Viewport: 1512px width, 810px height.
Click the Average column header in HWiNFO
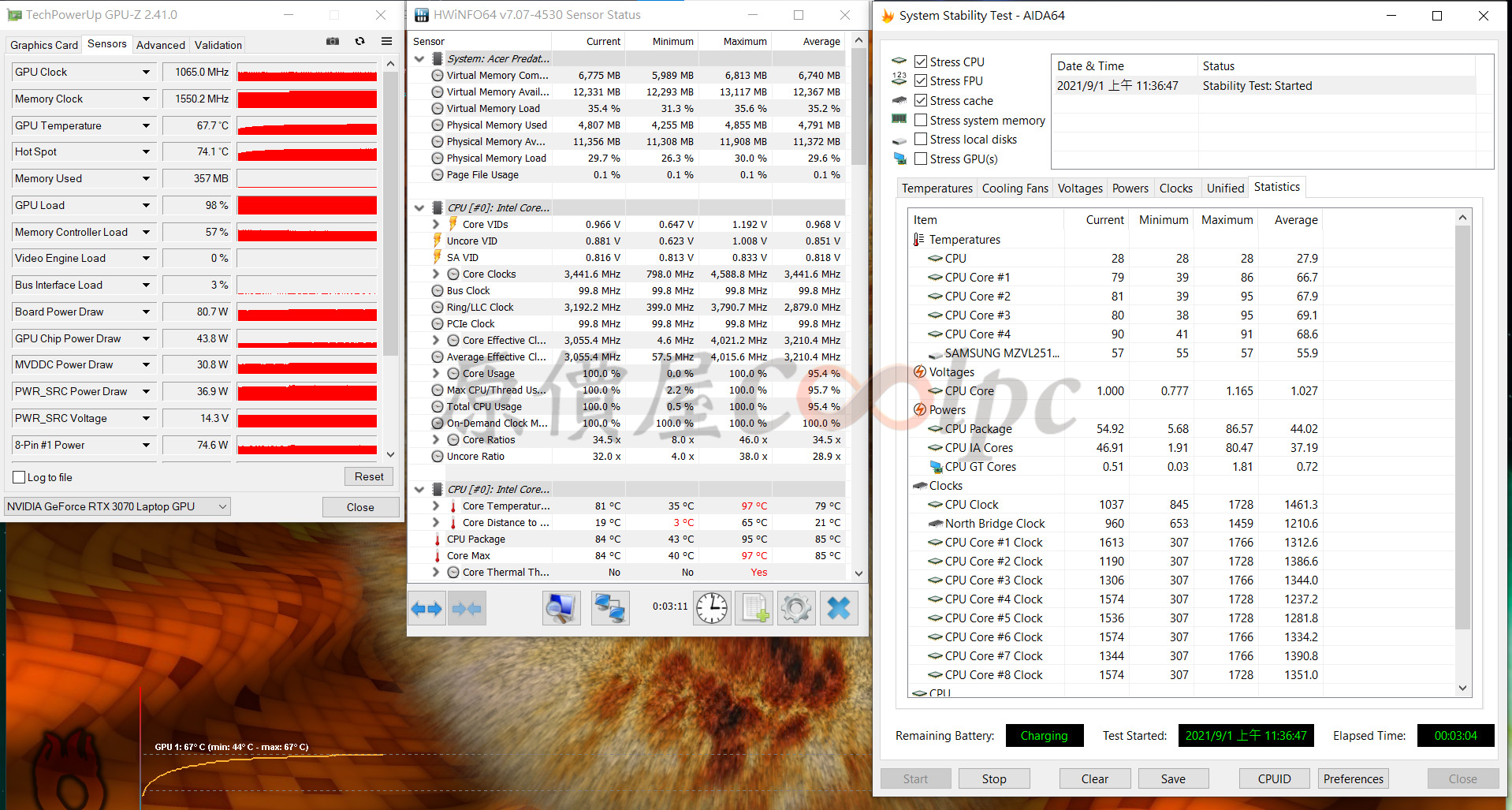tap(821, 41)
